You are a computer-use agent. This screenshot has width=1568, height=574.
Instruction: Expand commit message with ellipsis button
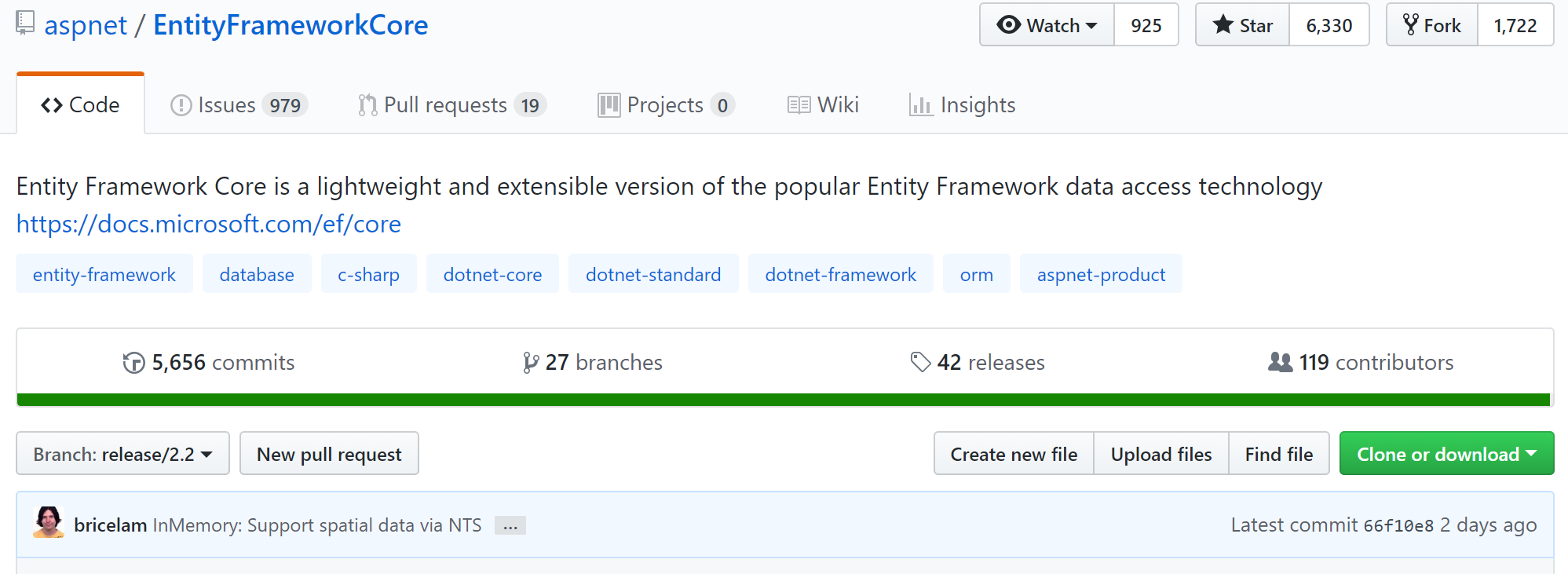(x=510, y=526)
